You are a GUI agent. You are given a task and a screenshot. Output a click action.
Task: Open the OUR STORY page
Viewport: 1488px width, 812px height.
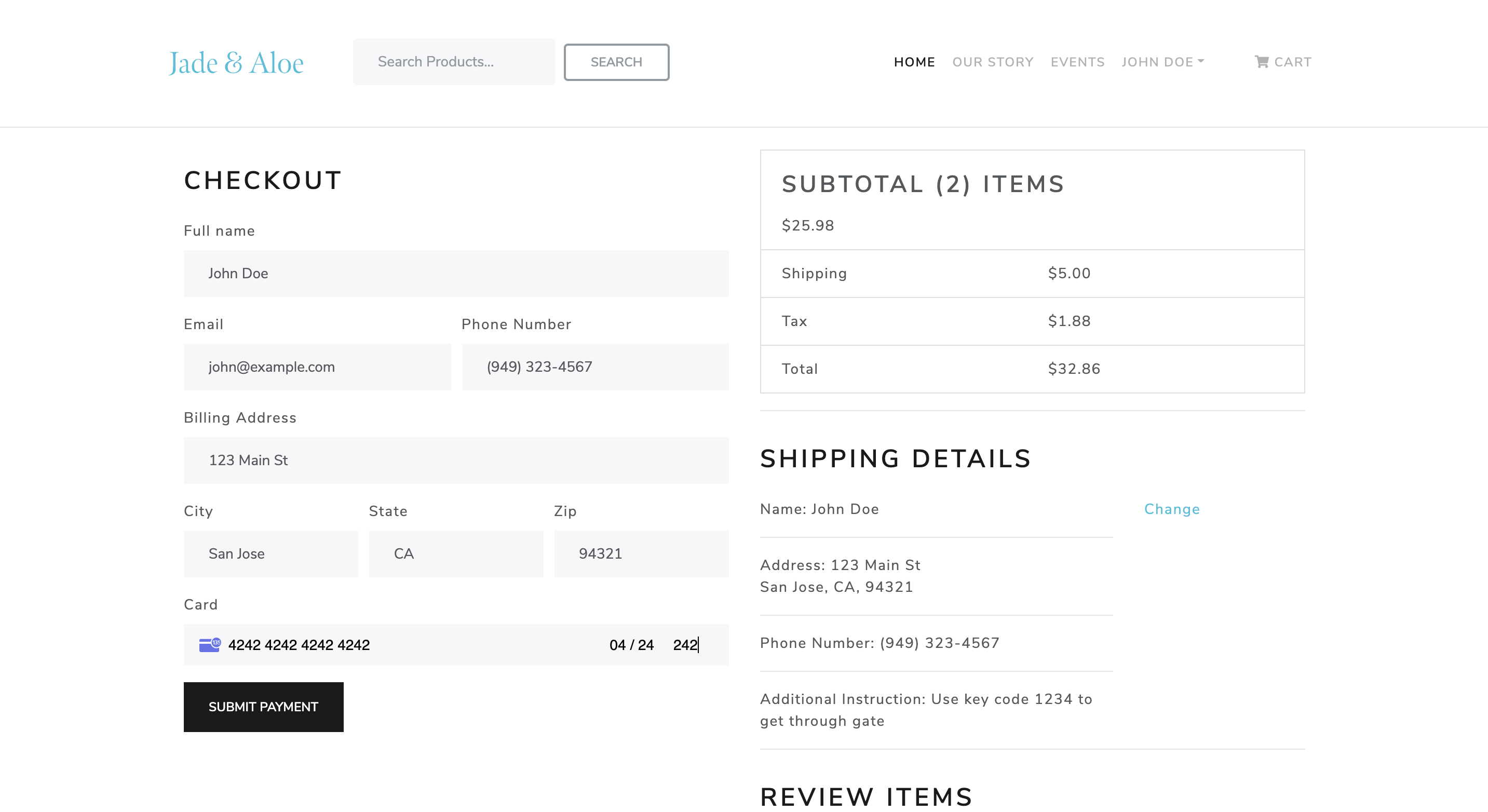tap(993, 62)
